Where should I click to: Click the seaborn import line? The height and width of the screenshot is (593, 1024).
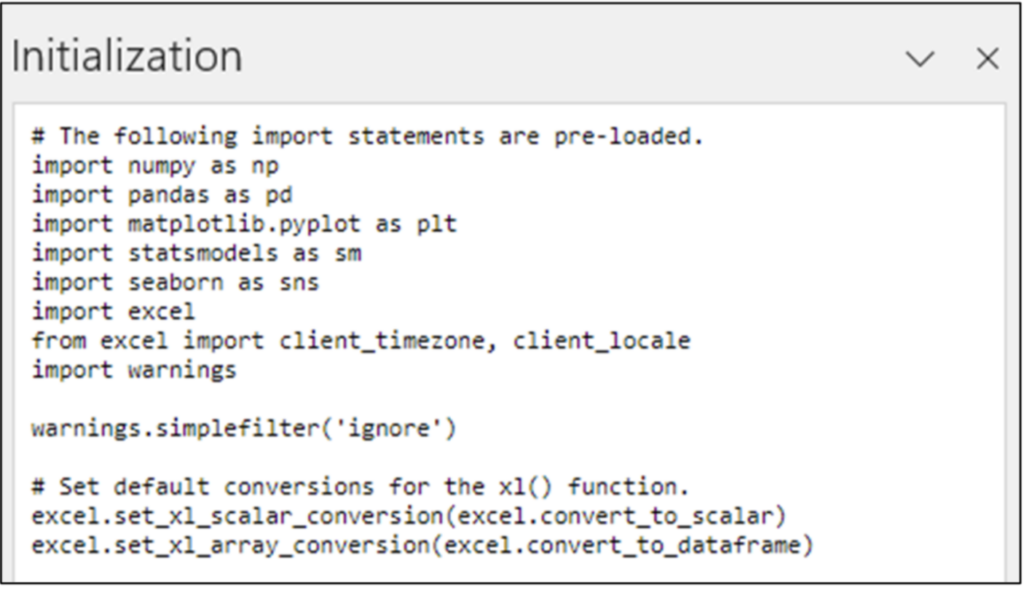(175, 283)
